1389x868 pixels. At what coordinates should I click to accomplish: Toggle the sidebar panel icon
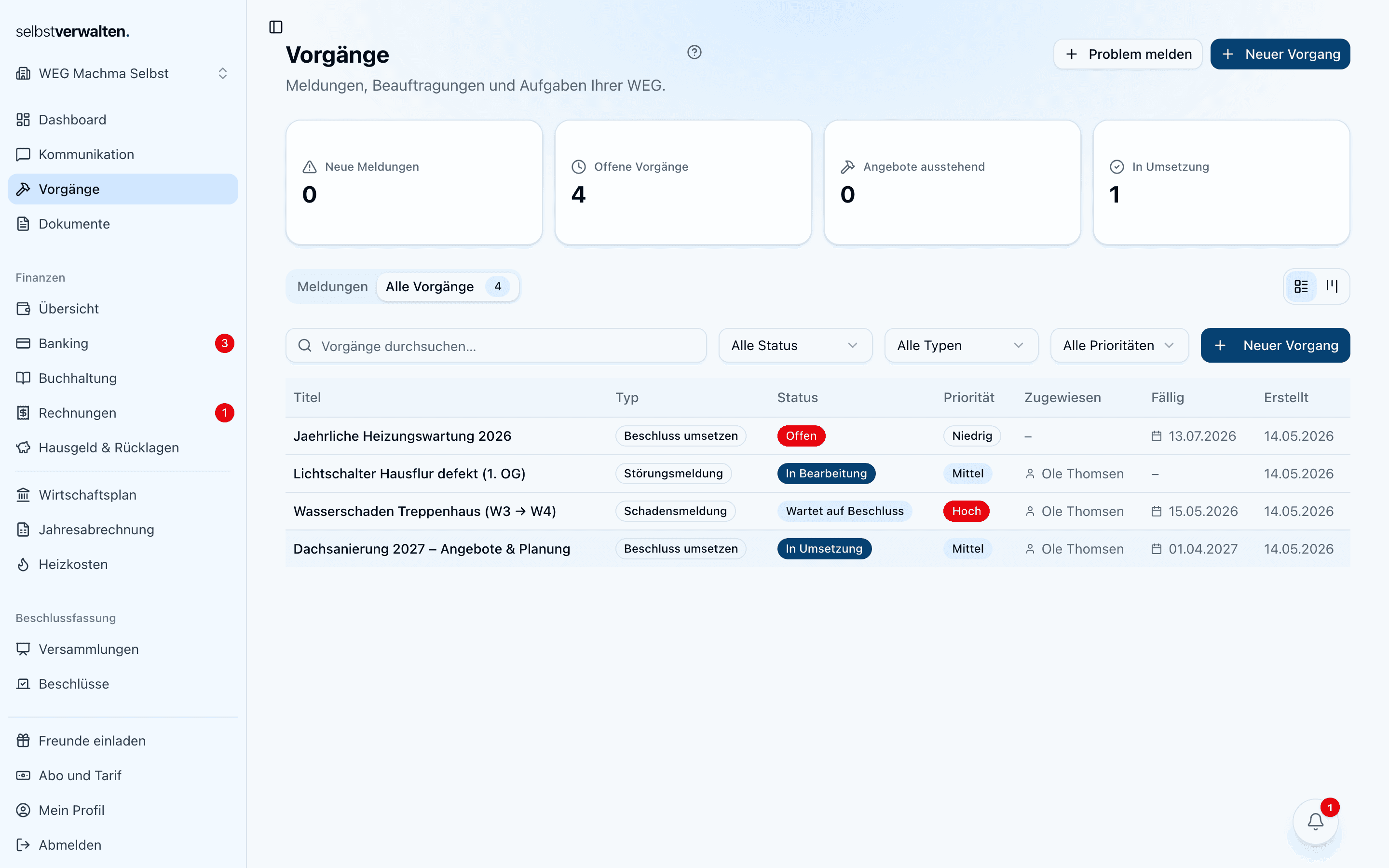pyautogui.click(x=275, y=27)
